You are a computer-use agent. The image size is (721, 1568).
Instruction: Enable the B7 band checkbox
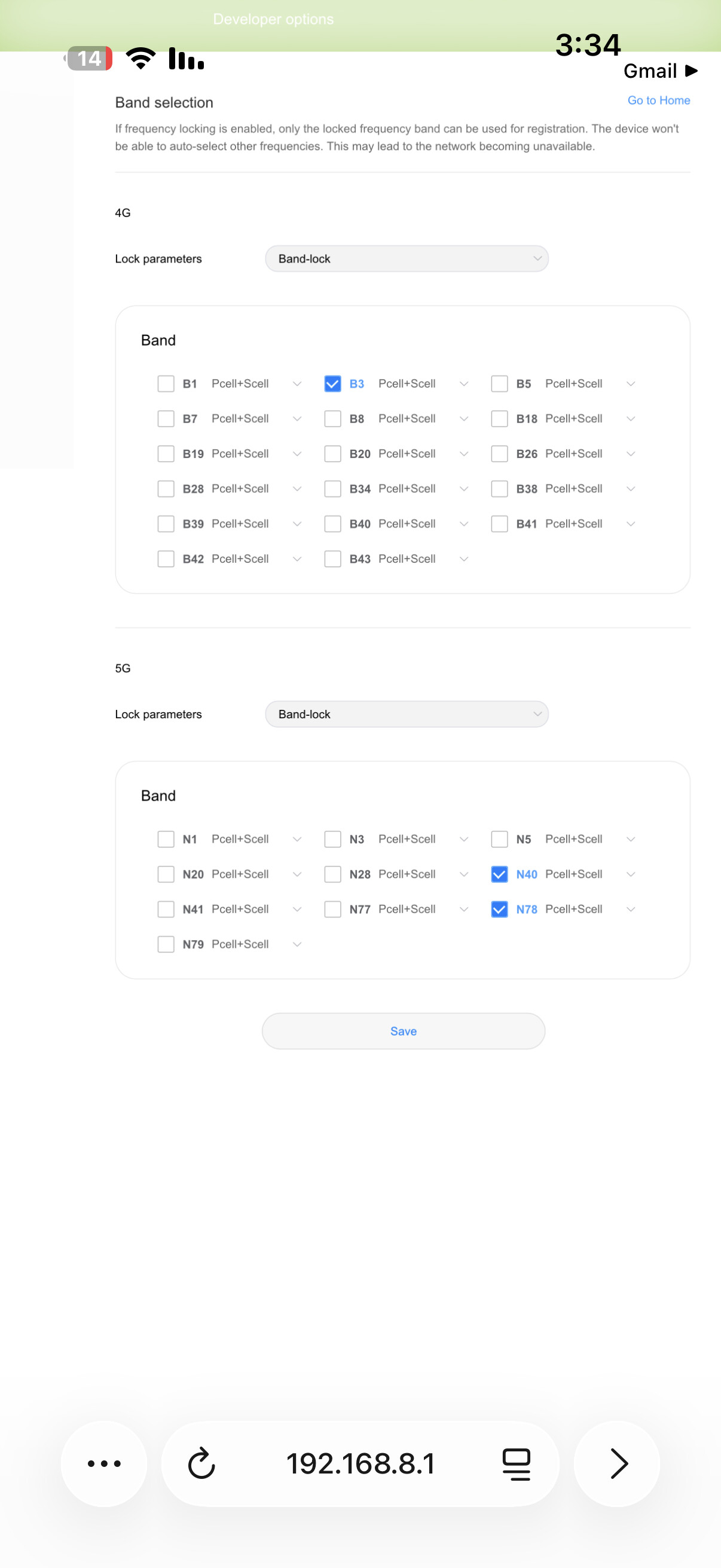pos(166,419)
